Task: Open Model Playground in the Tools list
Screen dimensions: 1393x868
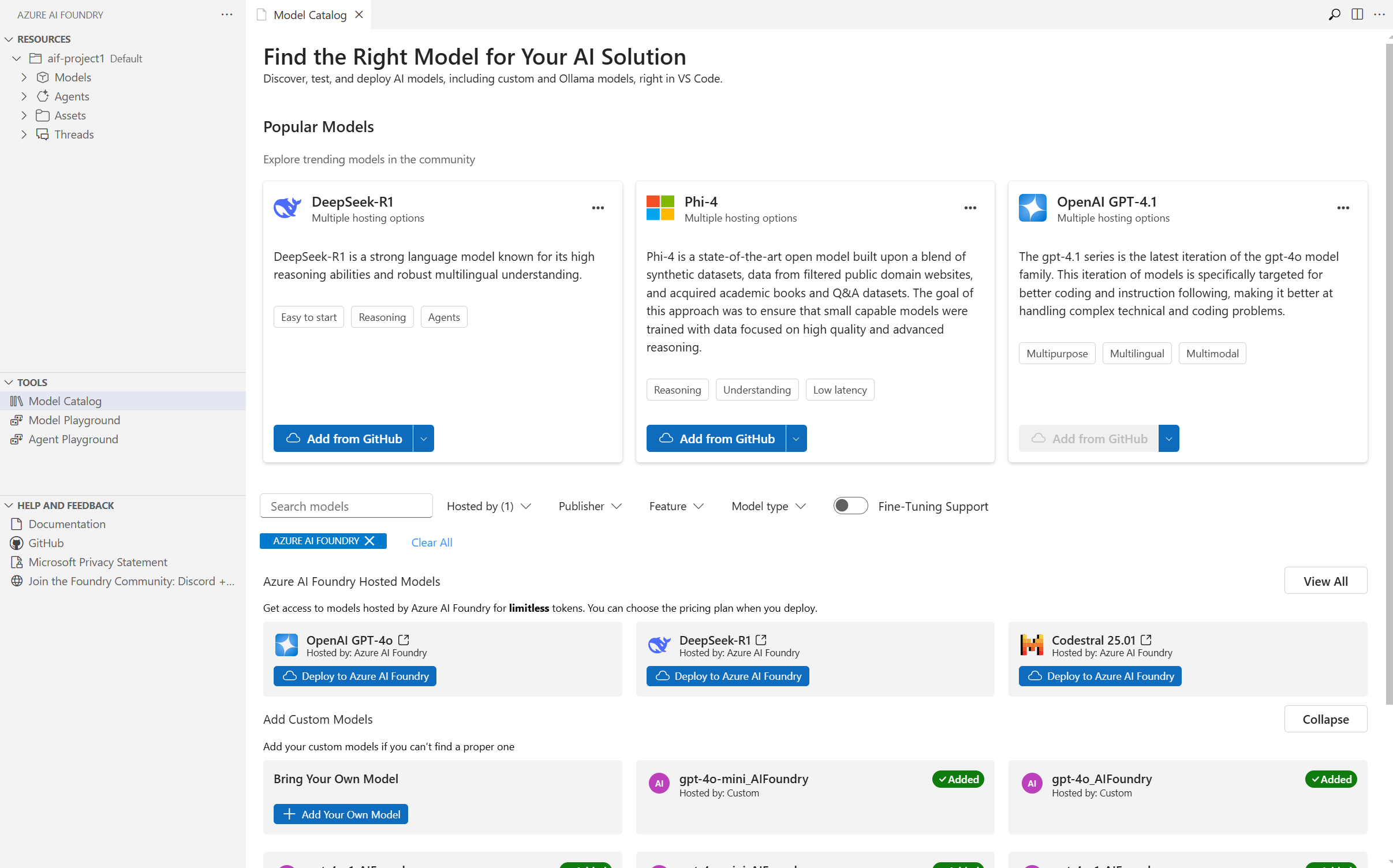Action: (74, 420)
